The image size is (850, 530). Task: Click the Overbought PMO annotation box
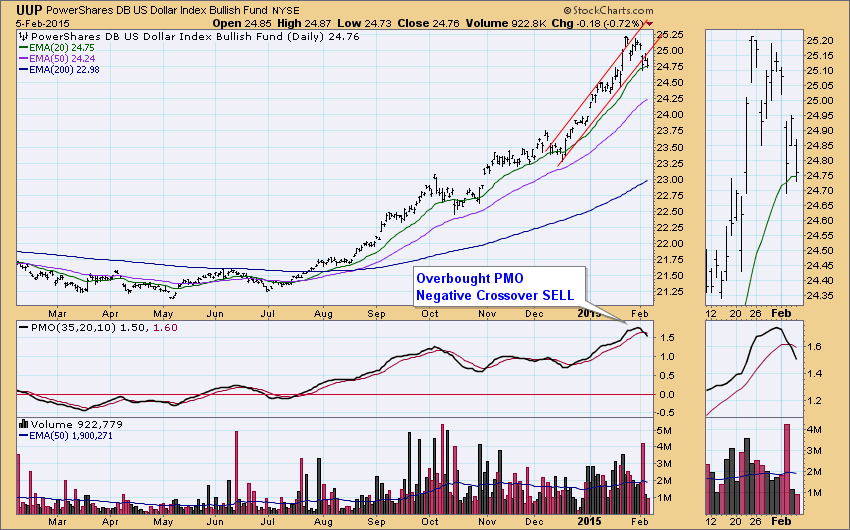pyautogui.click(x=499, y=287)
